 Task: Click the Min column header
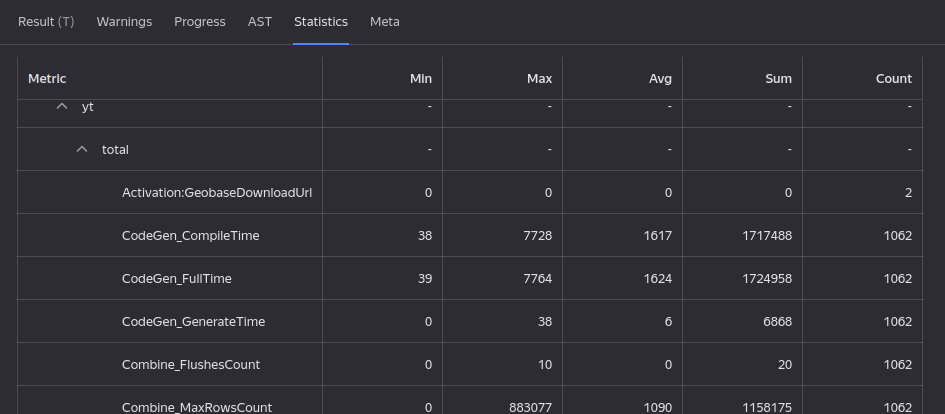coord(421,79)
